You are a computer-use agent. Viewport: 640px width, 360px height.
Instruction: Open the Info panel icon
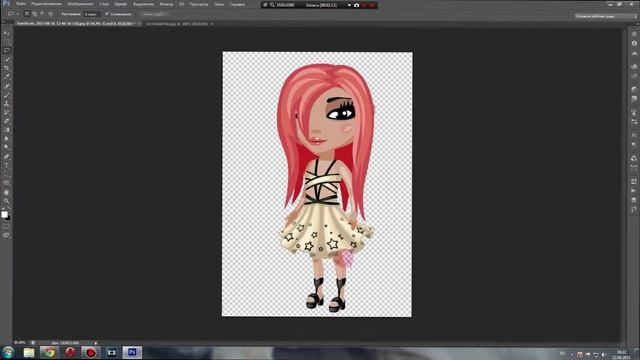pos(634,43)
